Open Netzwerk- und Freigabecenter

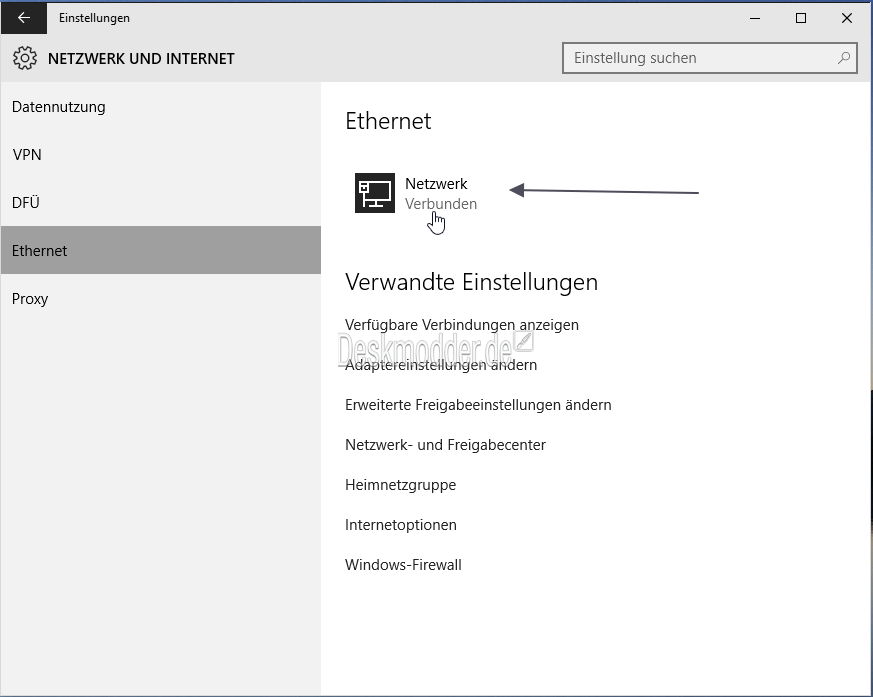pyautogui.click(x=445, y=445)
